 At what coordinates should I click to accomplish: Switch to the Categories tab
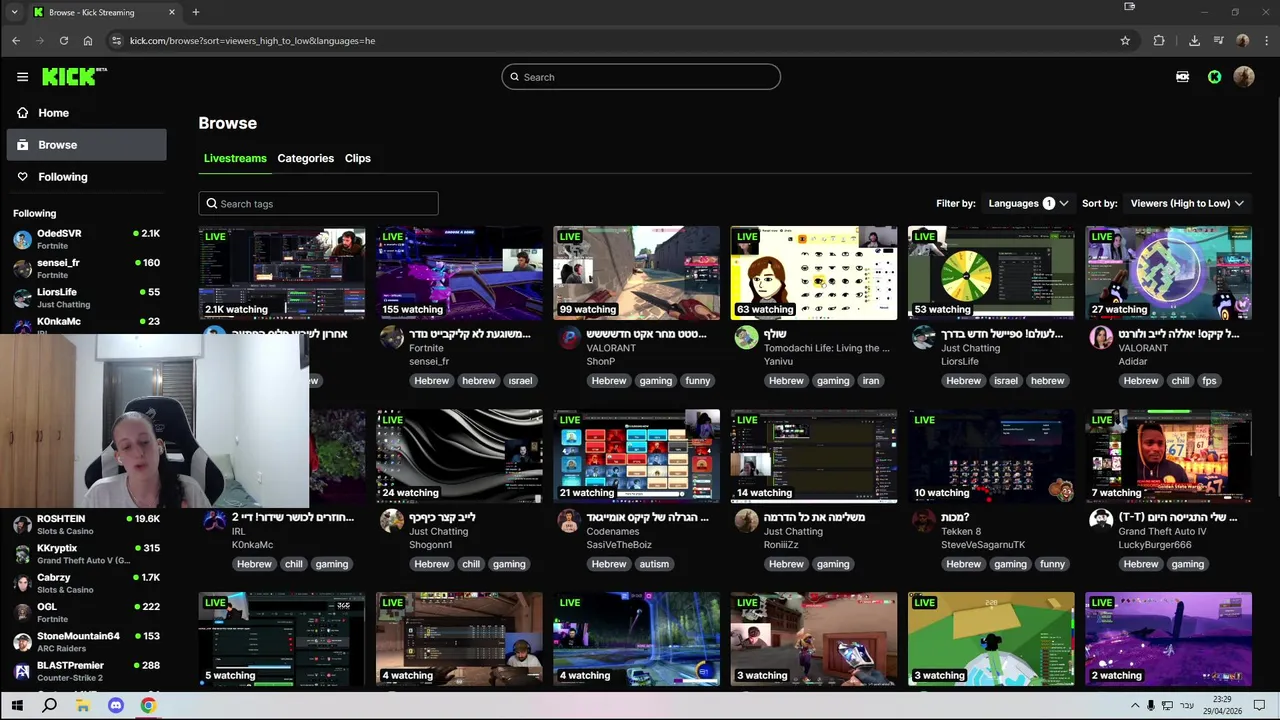tap(305, 158)
